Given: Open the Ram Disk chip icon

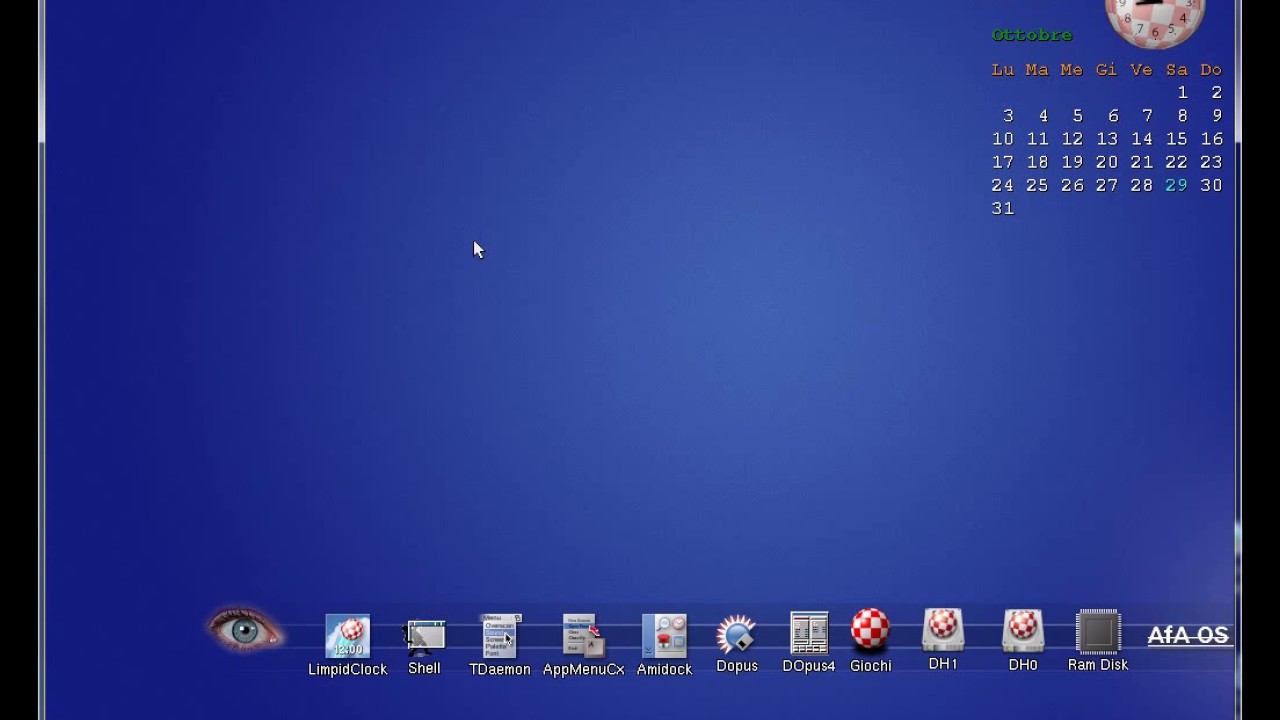Looking at the screenshot, I should pyautogui.click(x=1098, y=631).
